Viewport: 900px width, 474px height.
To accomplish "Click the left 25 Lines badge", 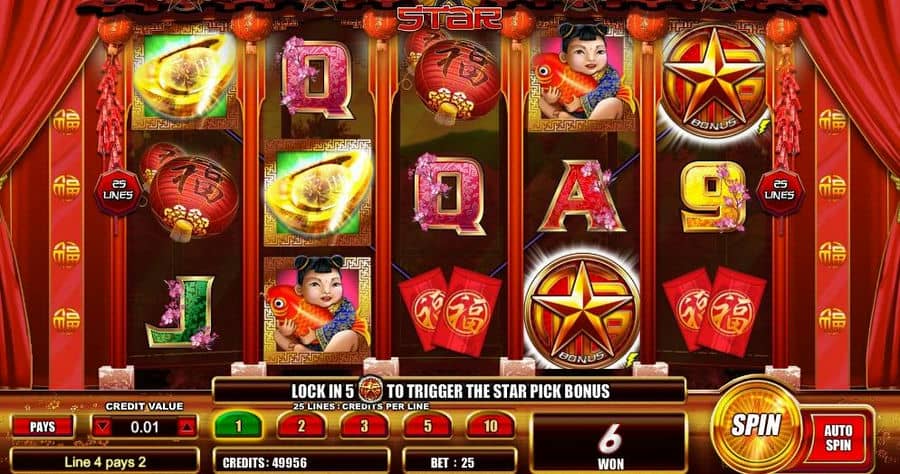I will coord(118,191).
